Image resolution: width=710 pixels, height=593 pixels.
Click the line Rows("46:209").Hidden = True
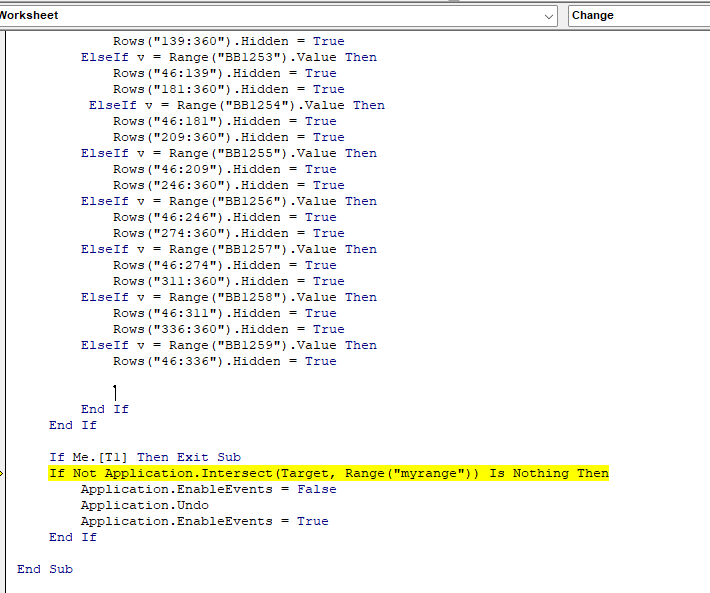coord(225,169)
